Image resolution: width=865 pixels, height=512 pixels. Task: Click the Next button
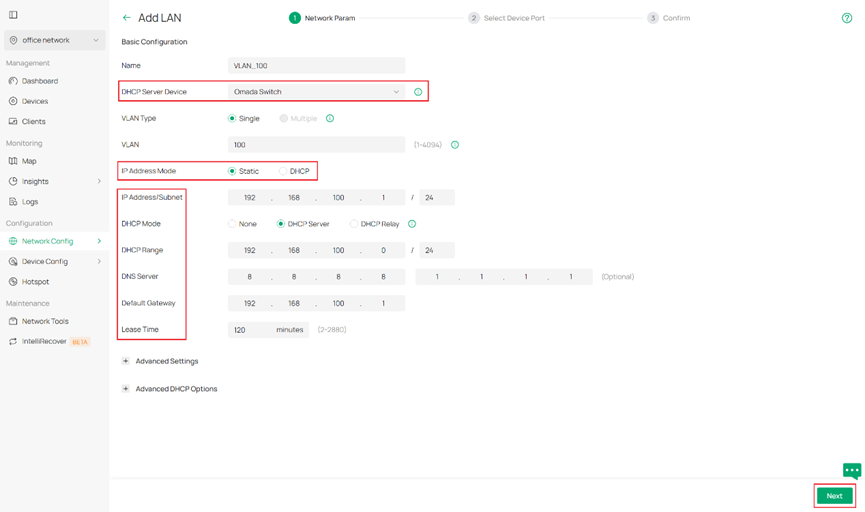(x=834, y=496)
